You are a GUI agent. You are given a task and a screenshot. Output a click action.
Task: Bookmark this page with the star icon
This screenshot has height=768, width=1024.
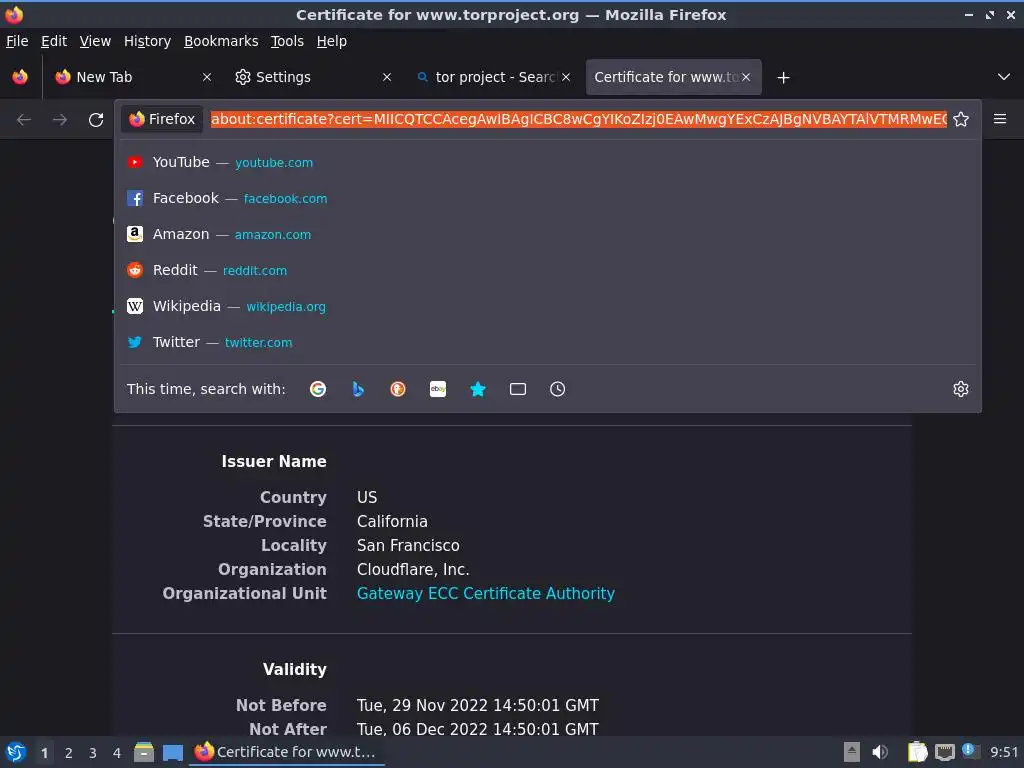tap(961, 120)
